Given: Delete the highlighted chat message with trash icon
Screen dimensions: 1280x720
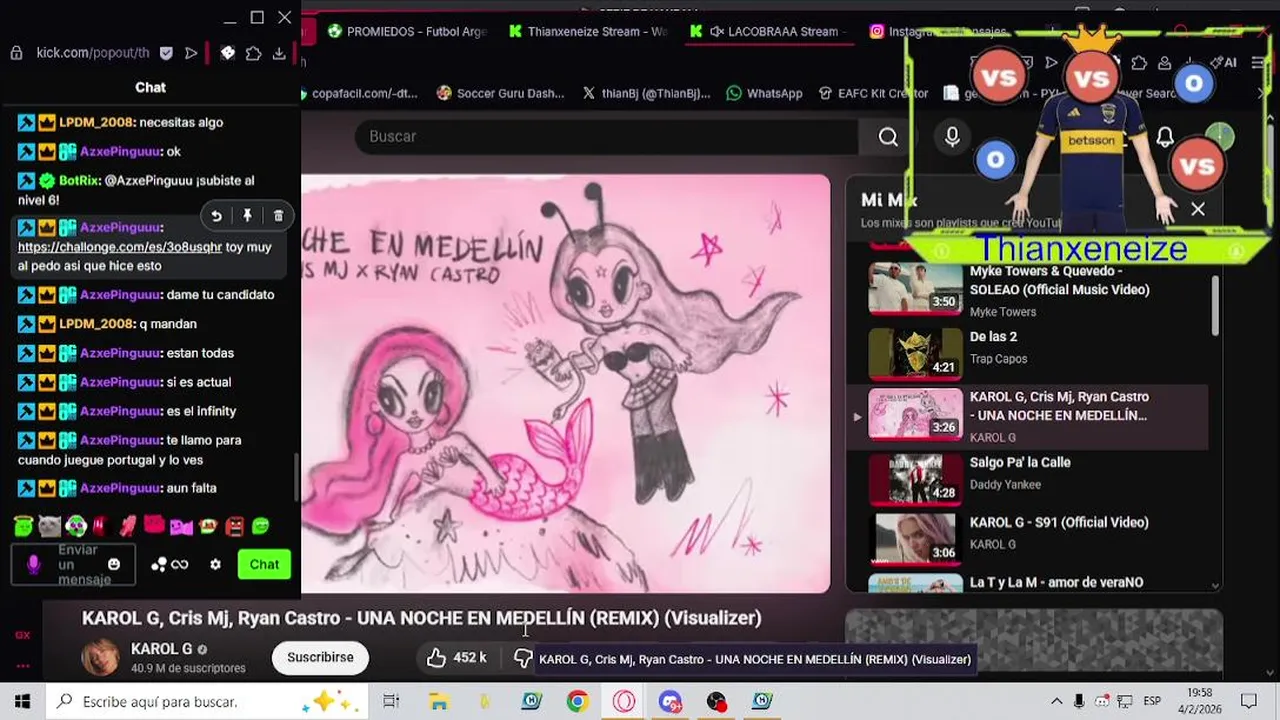Looking at the screenshot, I should pos(278,215).
